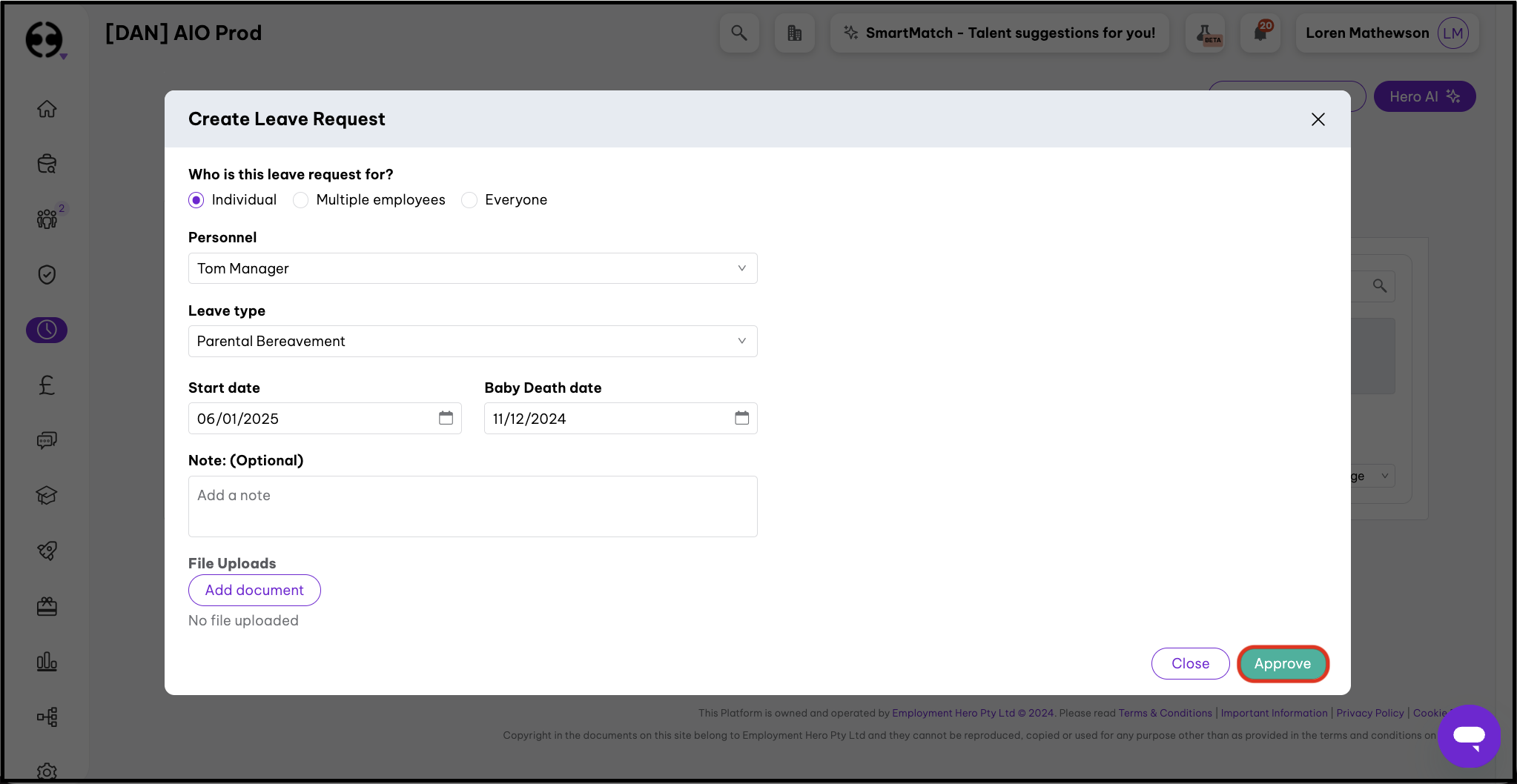Image resolution: width=1517 pixels, height=784 pixels.
Task: Open the time and leave clock icon
Action: (x=47, y=330)
